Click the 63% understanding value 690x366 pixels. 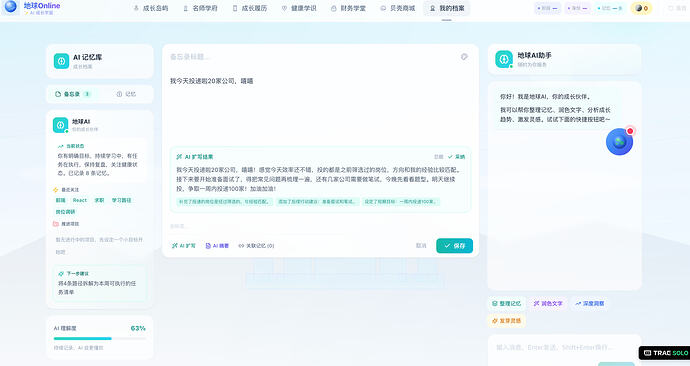(138, 328)
